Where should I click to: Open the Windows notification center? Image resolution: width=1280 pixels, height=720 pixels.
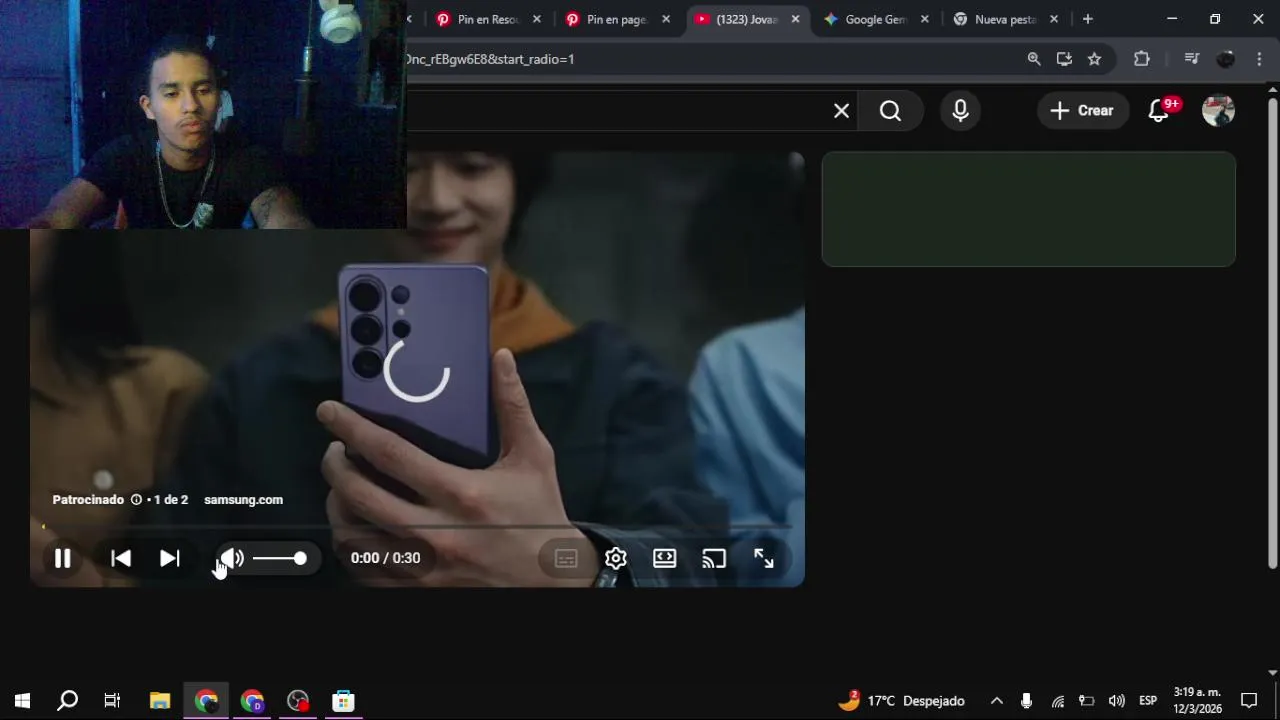coord(1249,701)
